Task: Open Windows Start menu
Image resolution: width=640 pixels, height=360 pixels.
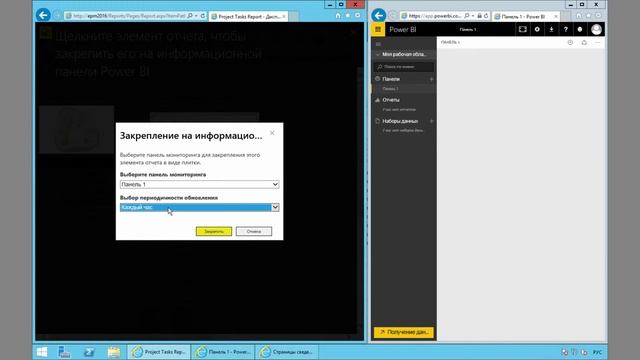Action: pos(42,352)
